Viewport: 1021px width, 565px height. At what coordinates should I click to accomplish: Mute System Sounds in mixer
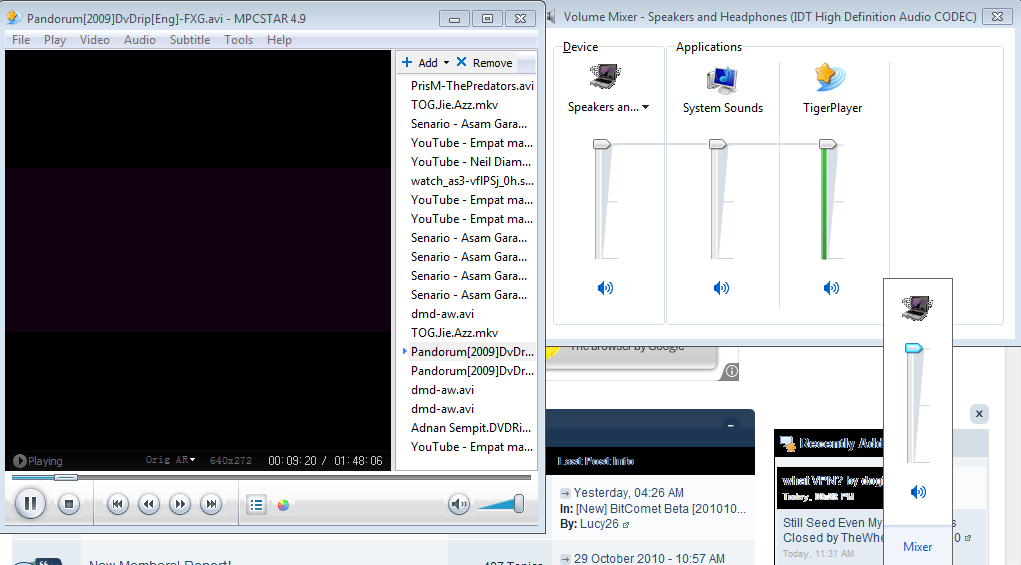pyautogui.click(x=721, y=288)
